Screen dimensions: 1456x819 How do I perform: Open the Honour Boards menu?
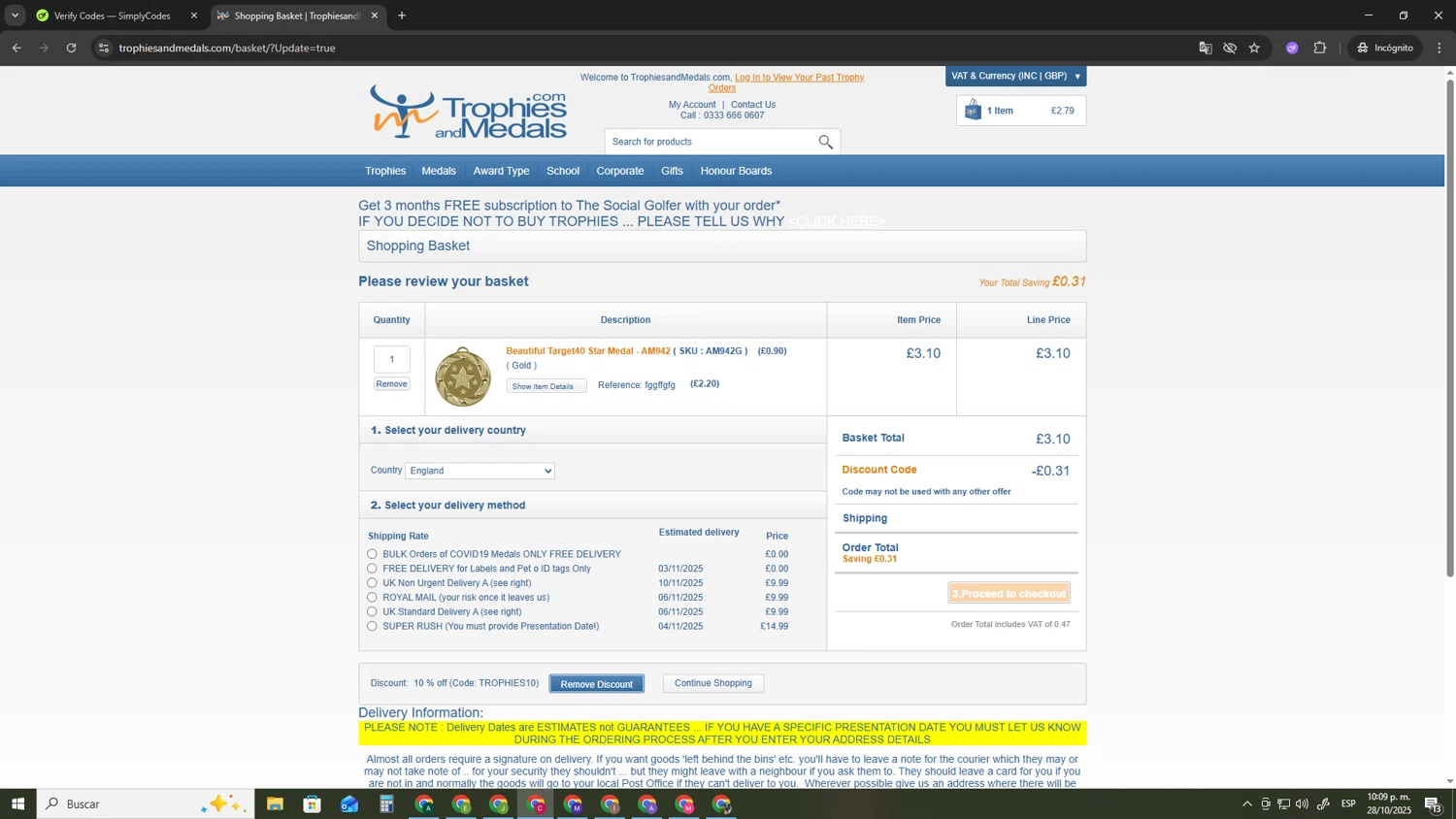pos(736,171)
